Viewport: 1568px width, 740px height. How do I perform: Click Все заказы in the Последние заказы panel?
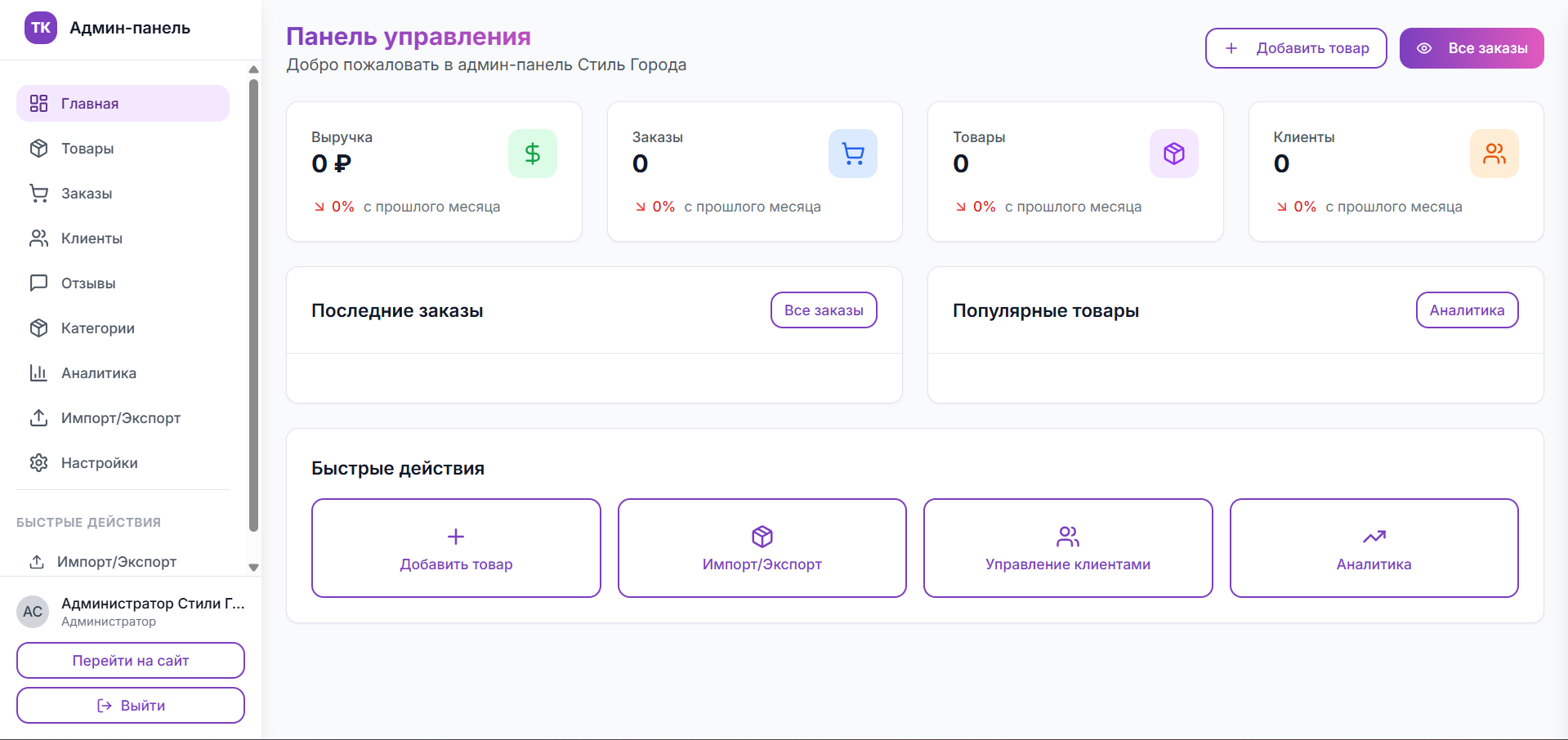[823, 310]
